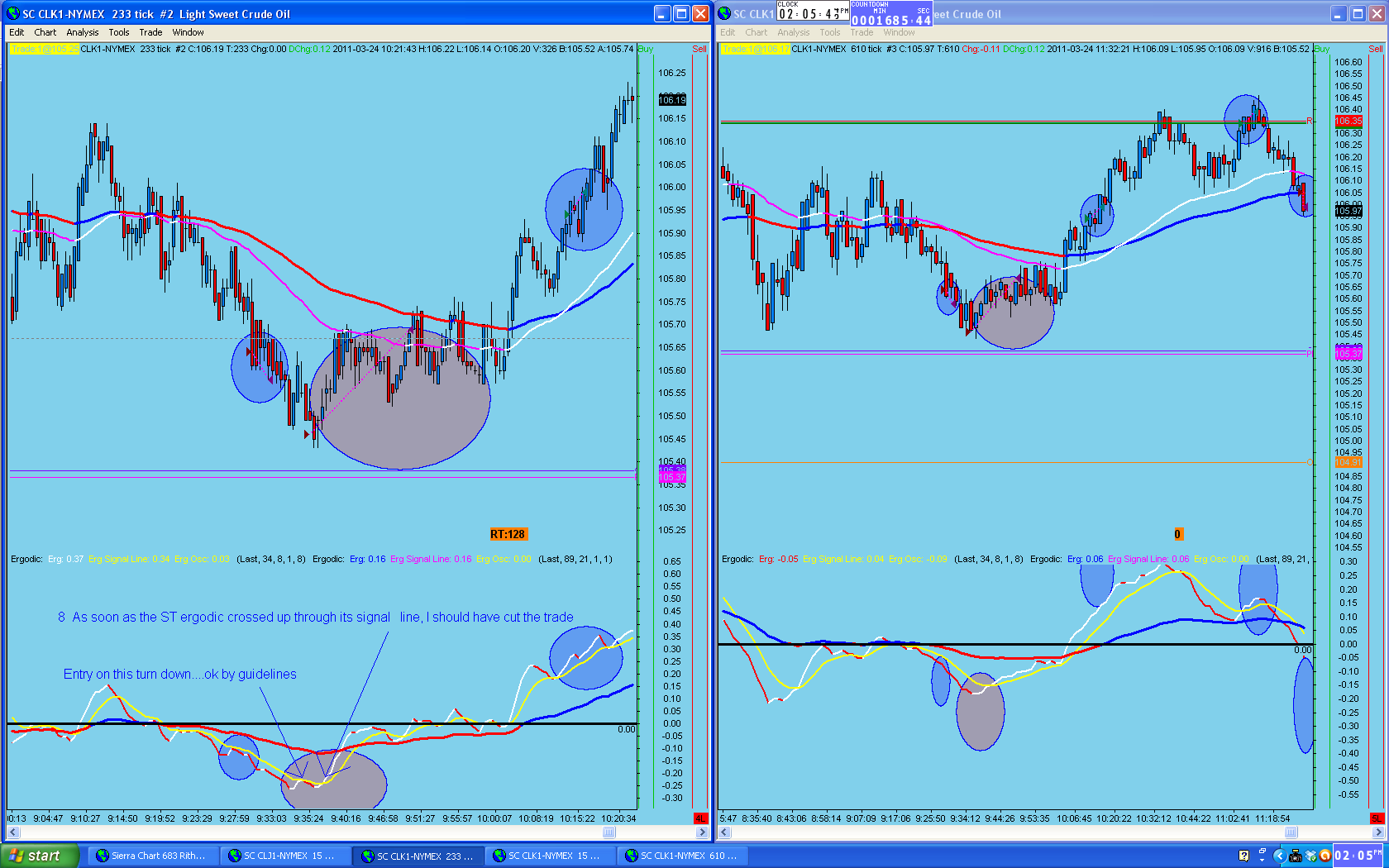1389x868 pixels.
Task: Open Edit menu in the 610 tick window
Action: click(728, 32)
